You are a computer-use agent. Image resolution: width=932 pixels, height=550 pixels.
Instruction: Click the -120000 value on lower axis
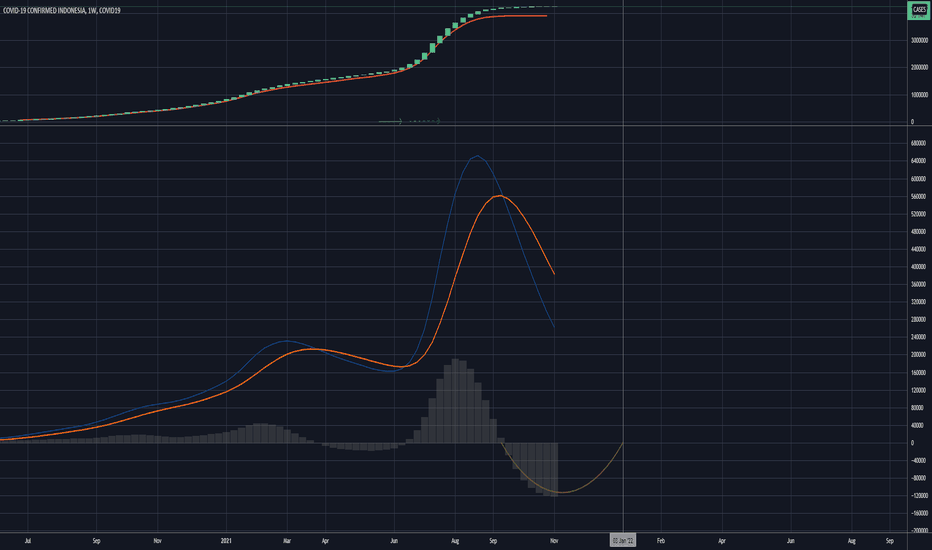point(918,495)
